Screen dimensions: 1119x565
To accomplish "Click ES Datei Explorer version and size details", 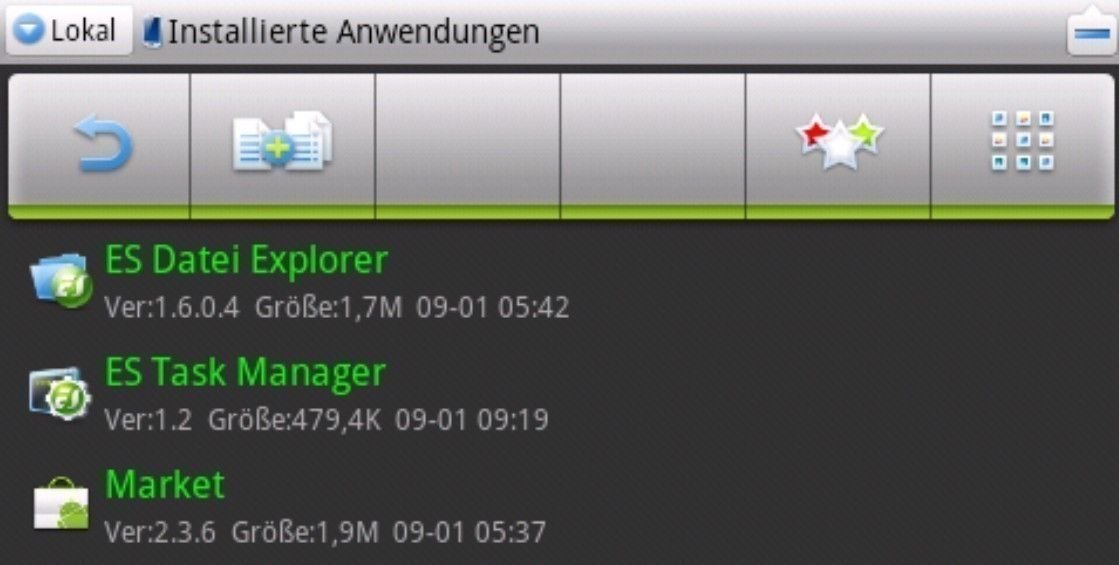I will pos(336,307).
